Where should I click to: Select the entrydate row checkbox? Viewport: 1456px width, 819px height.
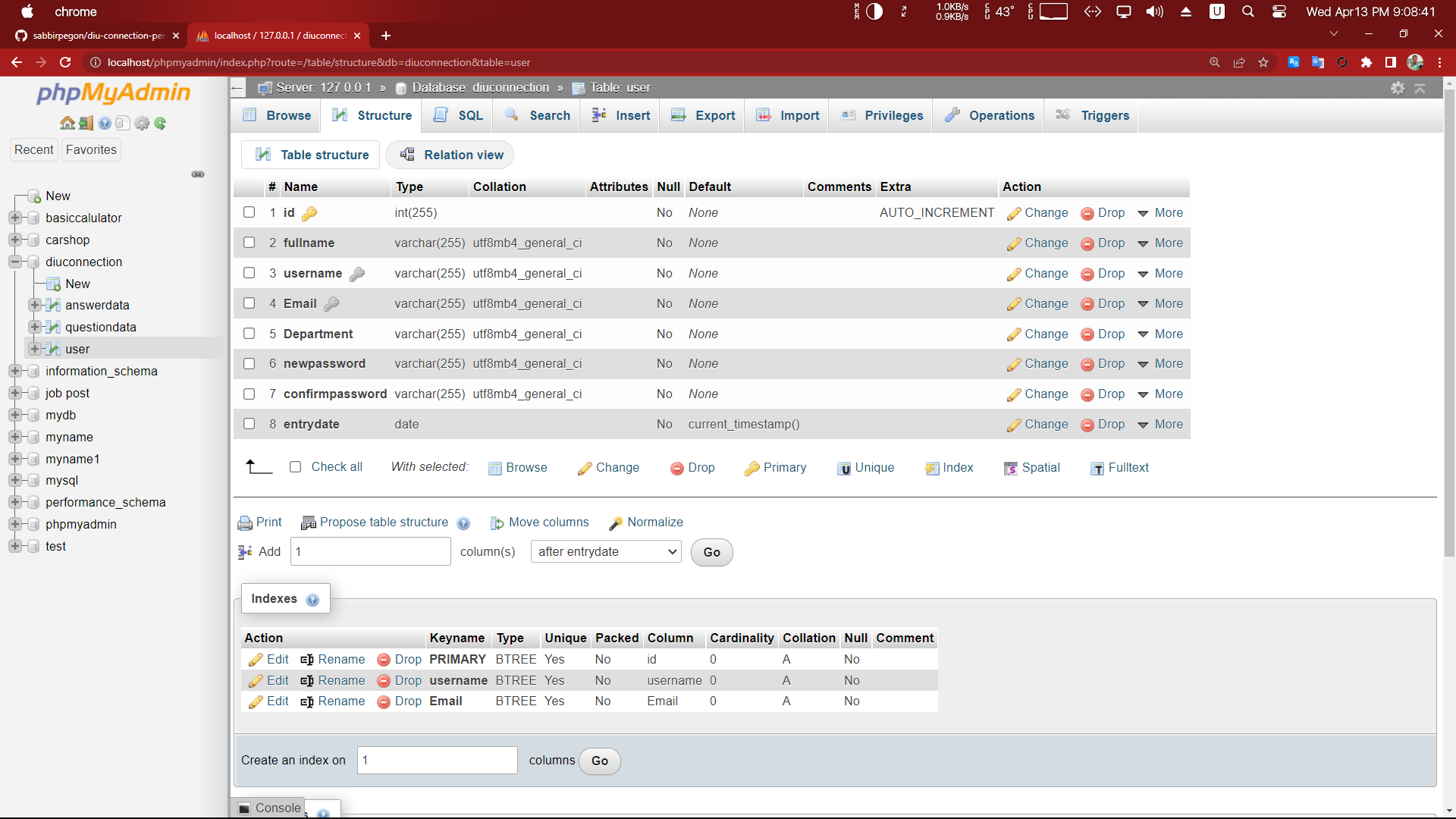pyautogui.click(x=249, y=424)
